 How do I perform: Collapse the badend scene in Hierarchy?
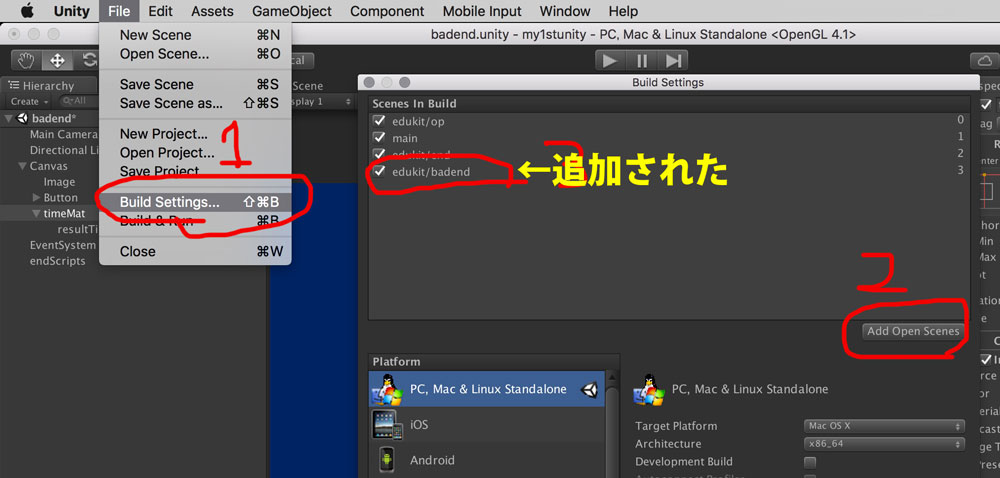click(x=8, y=119)
